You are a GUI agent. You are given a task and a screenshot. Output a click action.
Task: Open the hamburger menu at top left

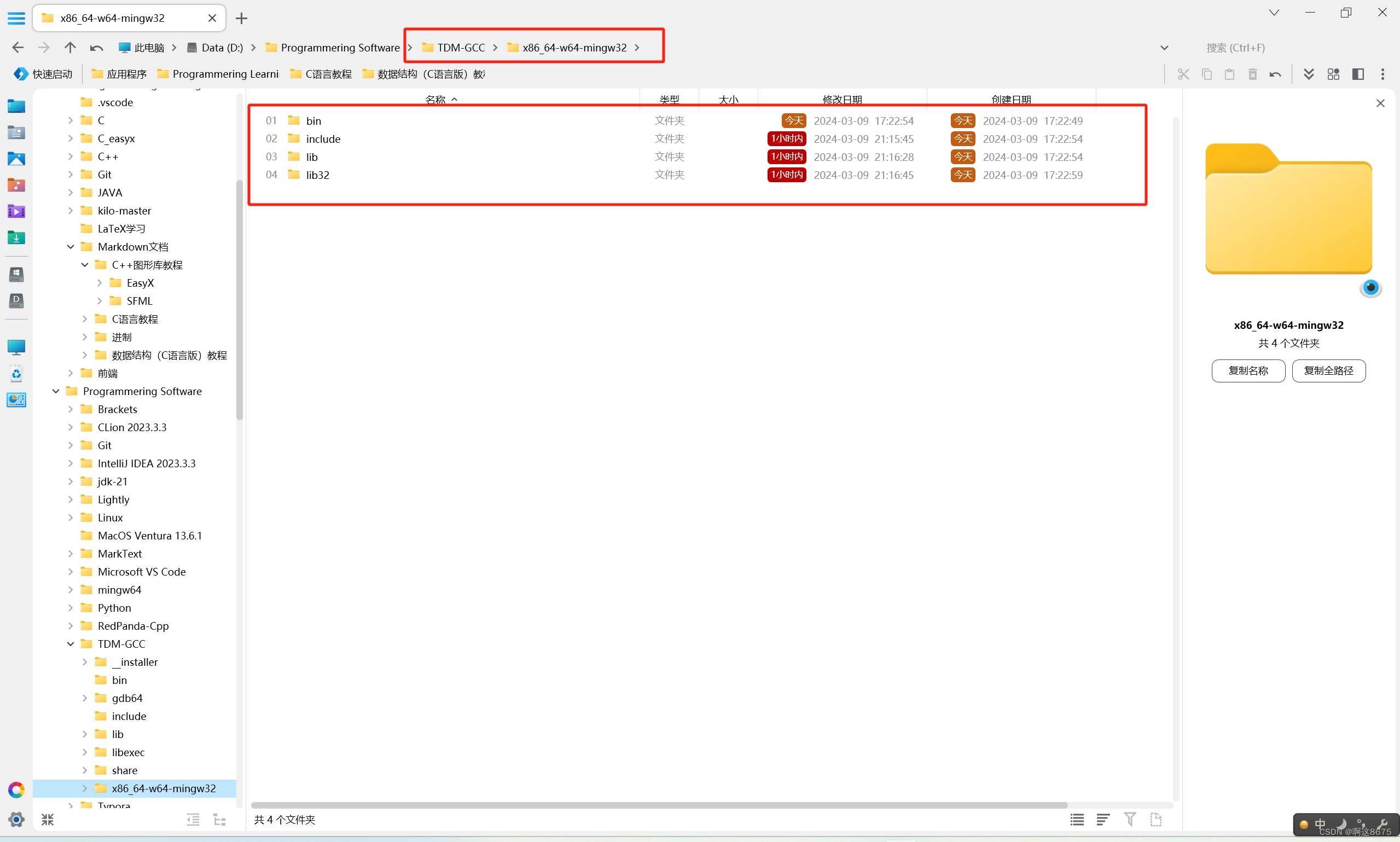[x=16, y=18]
